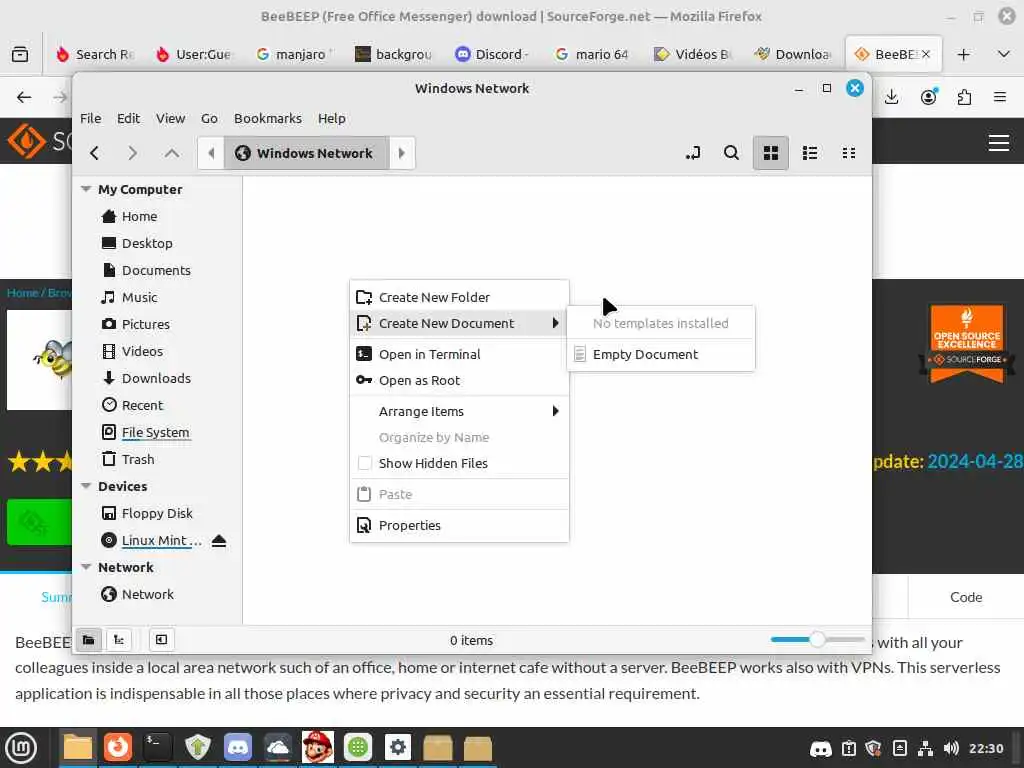This screenshot has height=768, width=1024.
Task: Collapse the Network sidebar section
Action: pos(86,567)
